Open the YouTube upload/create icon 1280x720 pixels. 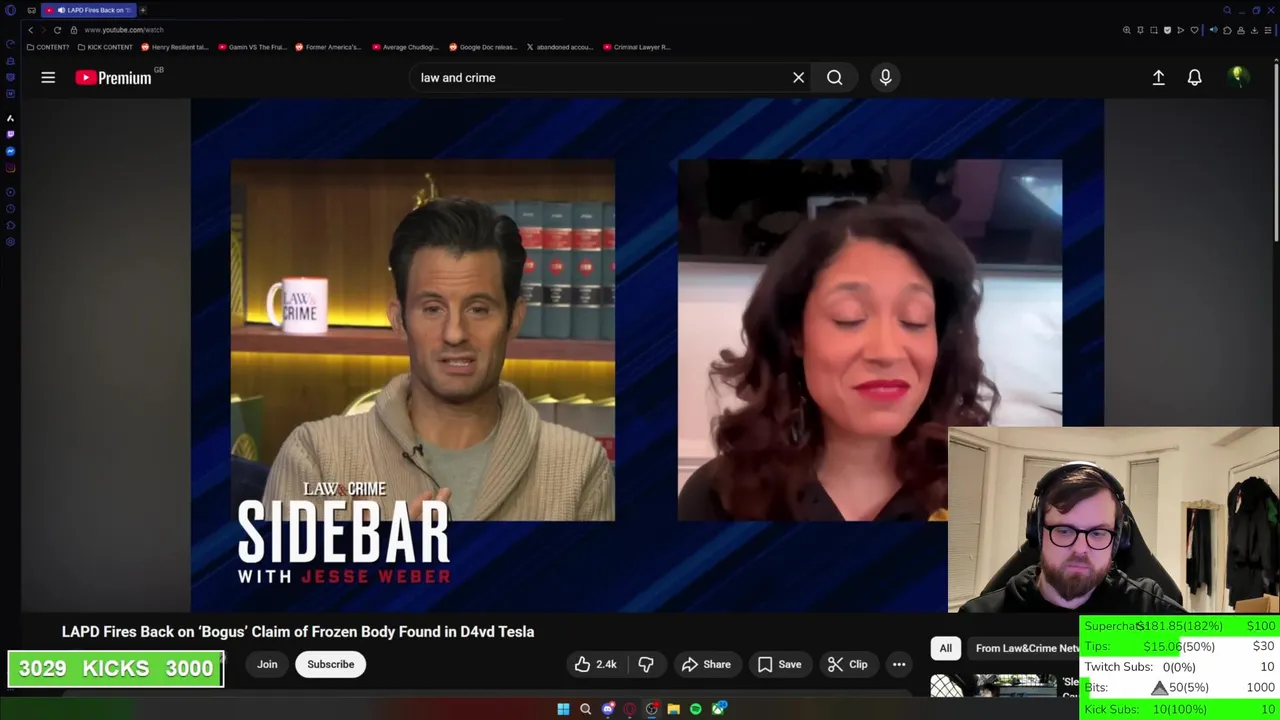coord(1158,77)
